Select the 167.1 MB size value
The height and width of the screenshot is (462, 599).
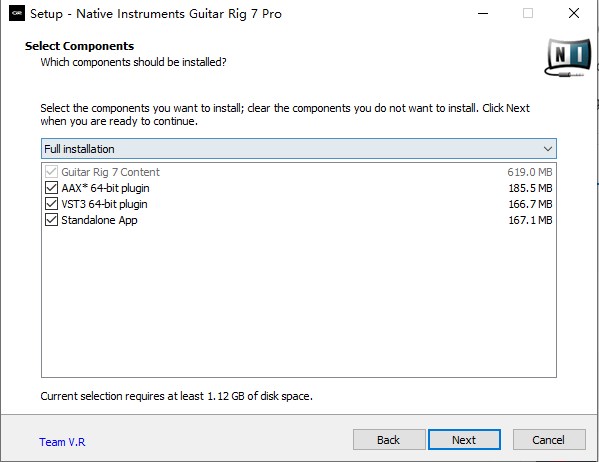(x=530, y=220)
